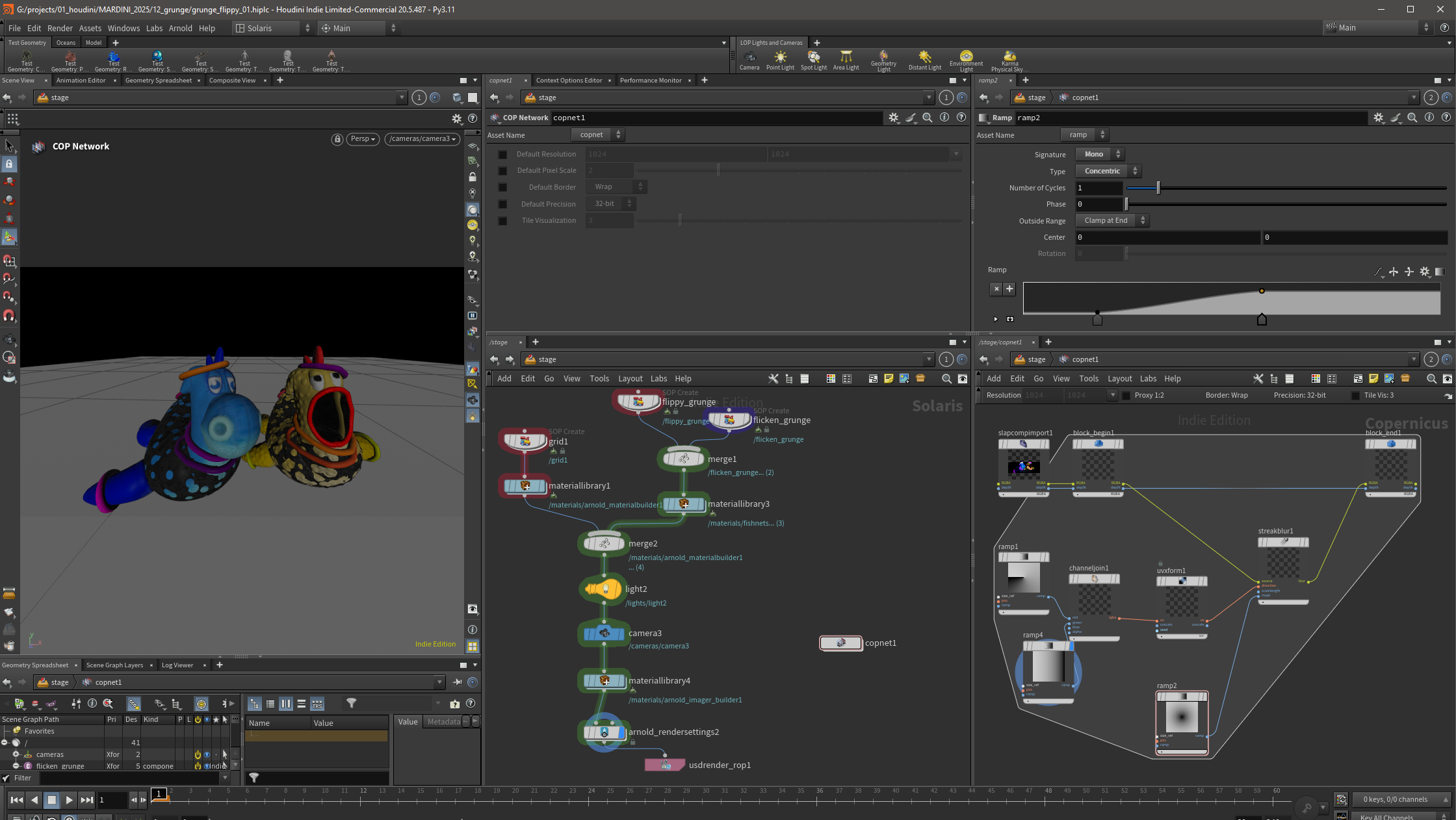
Task: Open Asset Name copnet dropdown
Action: coord(598,135)
